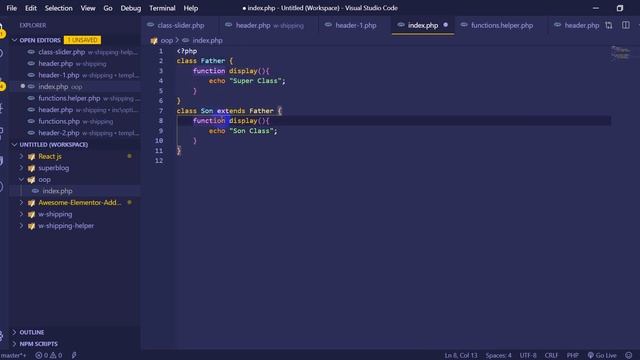Click the split editor icon in tab bar
Viewport: 640px width, 360px height.
coord(626,25)
